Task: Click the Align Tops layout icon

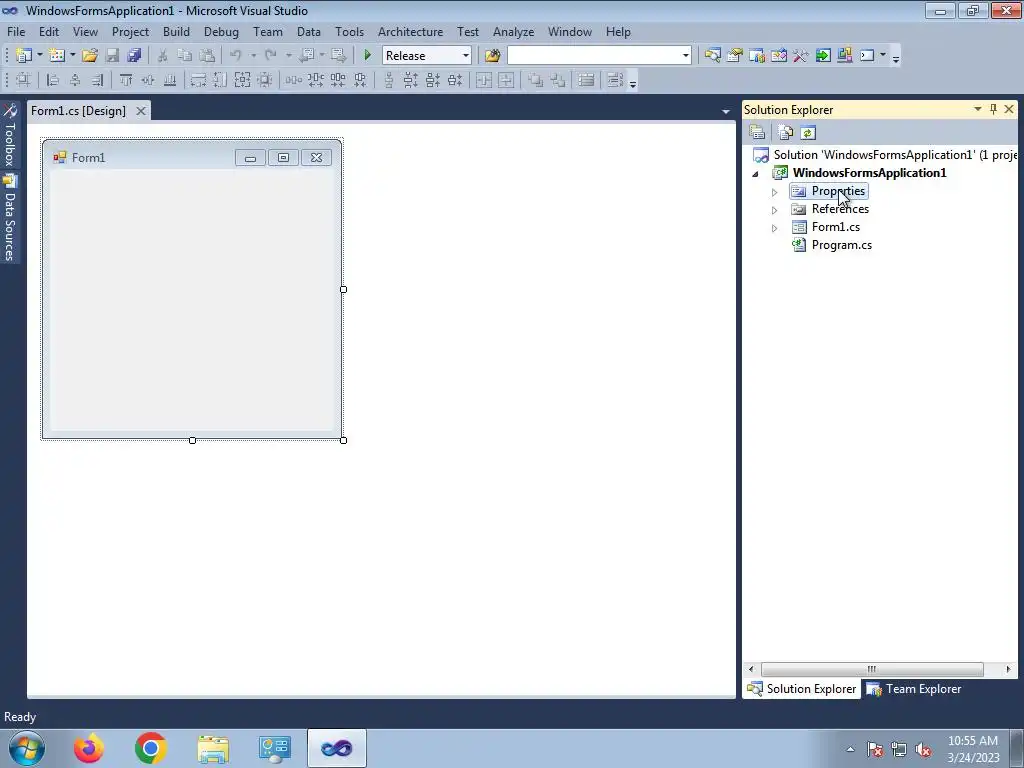Action: (126, 80)
